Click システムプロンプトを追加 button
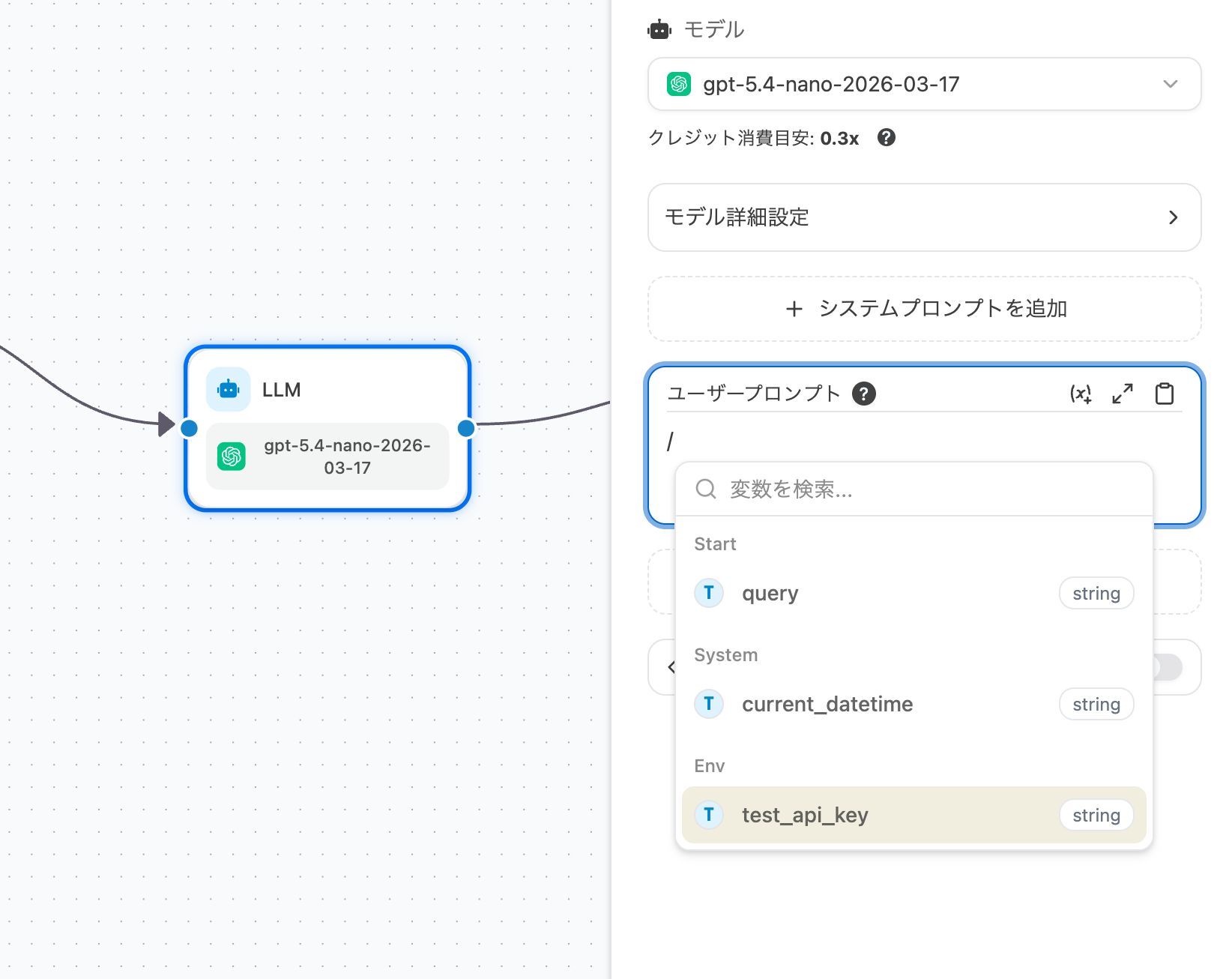The image size is (1232, 979). point(925,309)
